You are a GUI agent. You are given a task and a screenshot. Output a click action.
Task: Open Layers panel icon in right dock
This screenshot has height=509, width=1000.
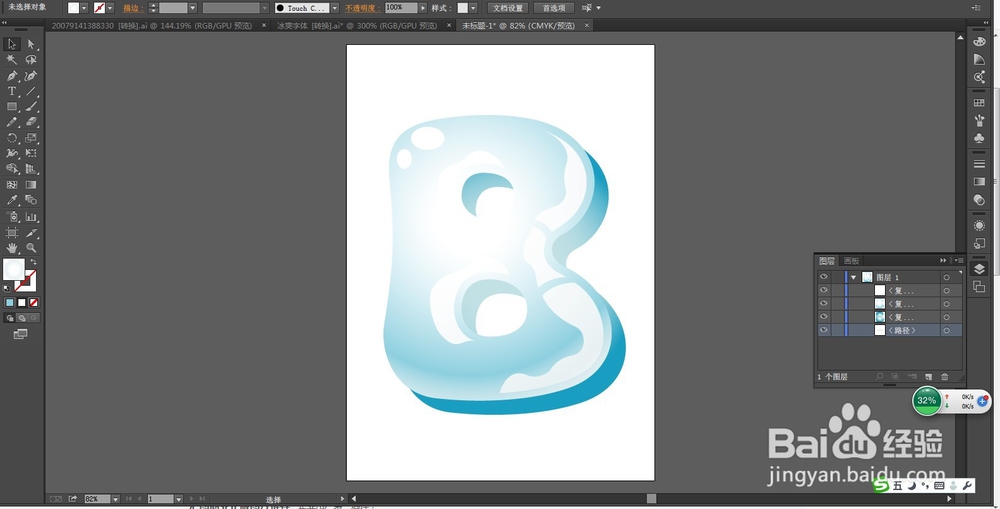[979, 269]
